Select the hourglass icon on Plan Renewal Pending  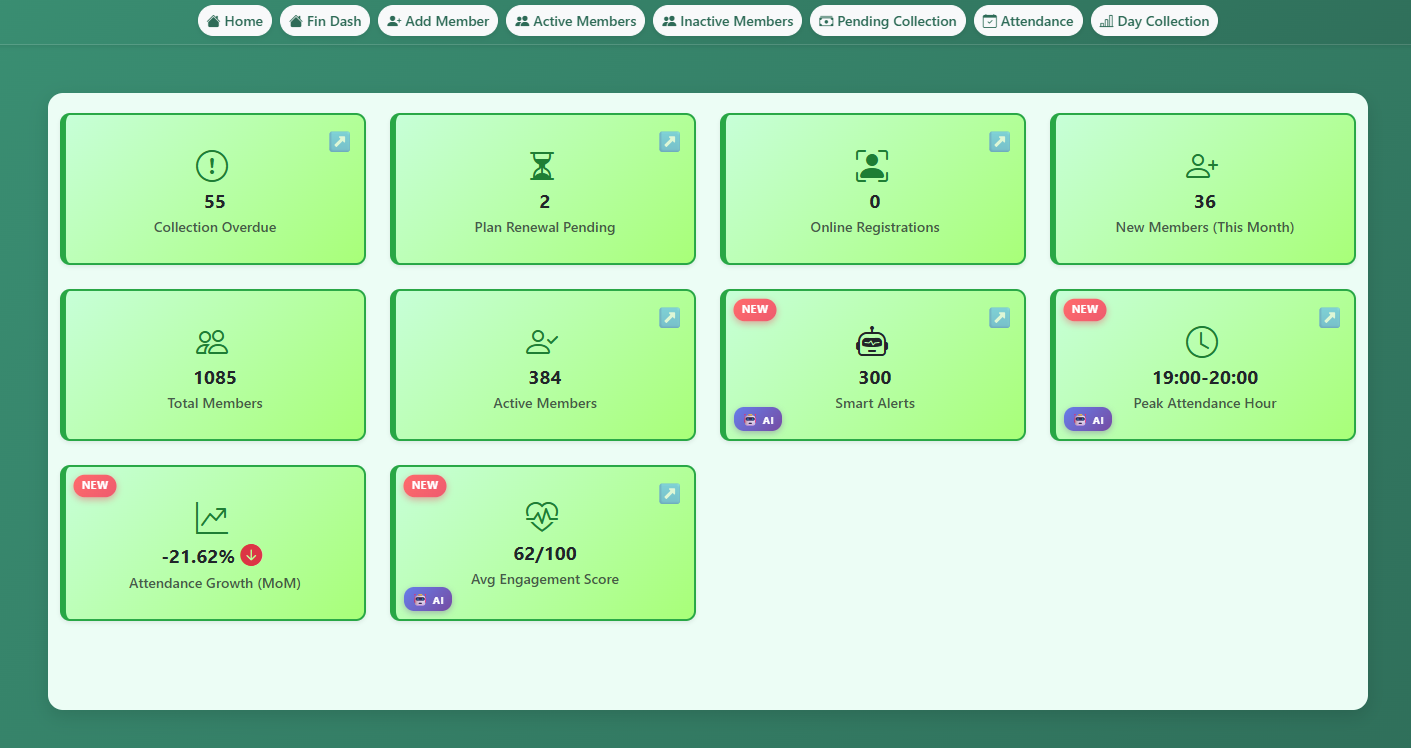(543, 165)
